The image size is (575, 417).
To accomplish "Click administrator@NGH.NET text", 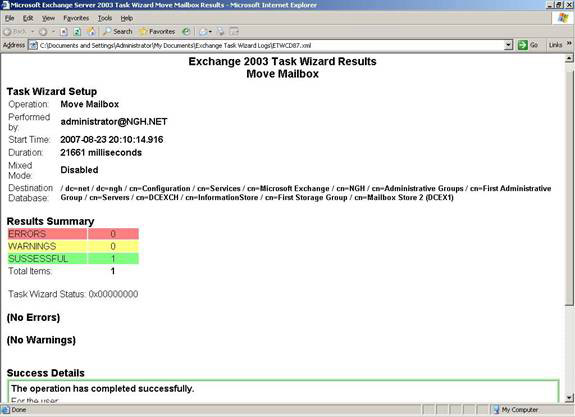I will point(114,122).
